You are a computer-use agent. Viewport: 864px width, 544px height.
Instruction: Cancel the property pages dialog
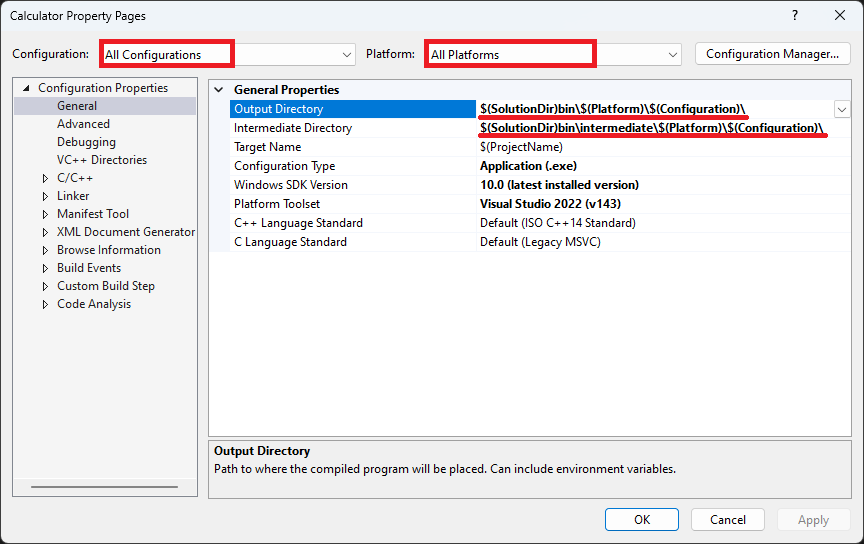click(x=727, y=520)
